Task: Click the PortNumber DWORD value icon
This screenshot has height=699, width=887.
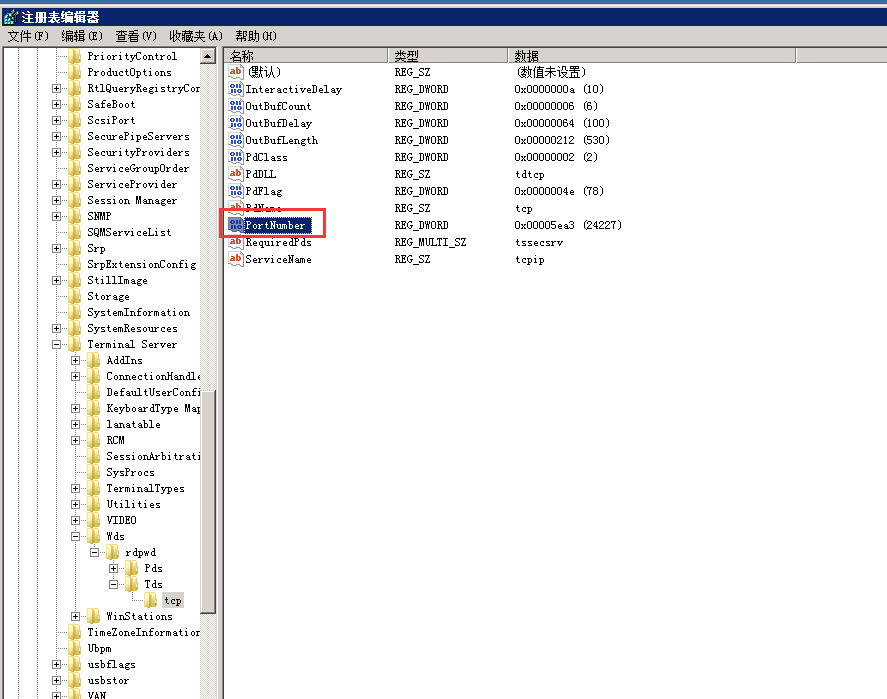Action: [236, 225]
